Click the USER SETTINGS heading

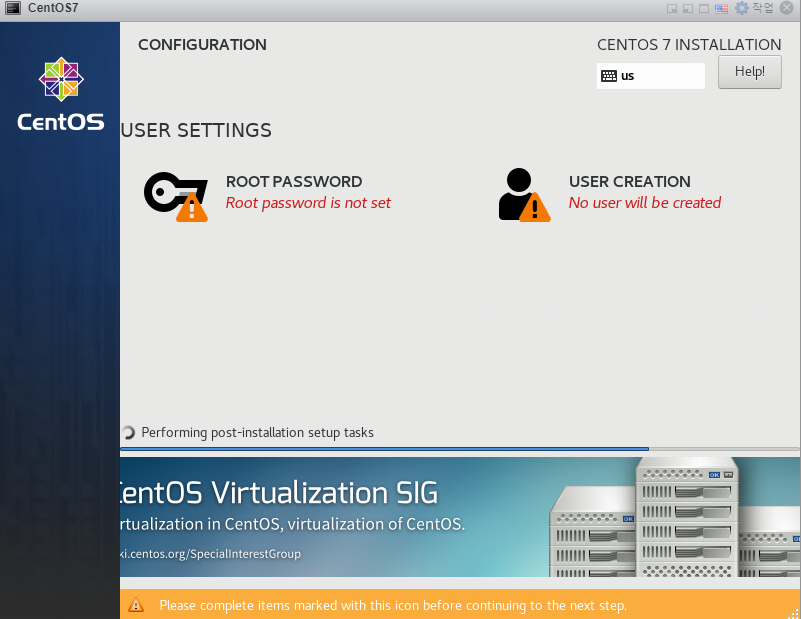(x=196, y=130)
